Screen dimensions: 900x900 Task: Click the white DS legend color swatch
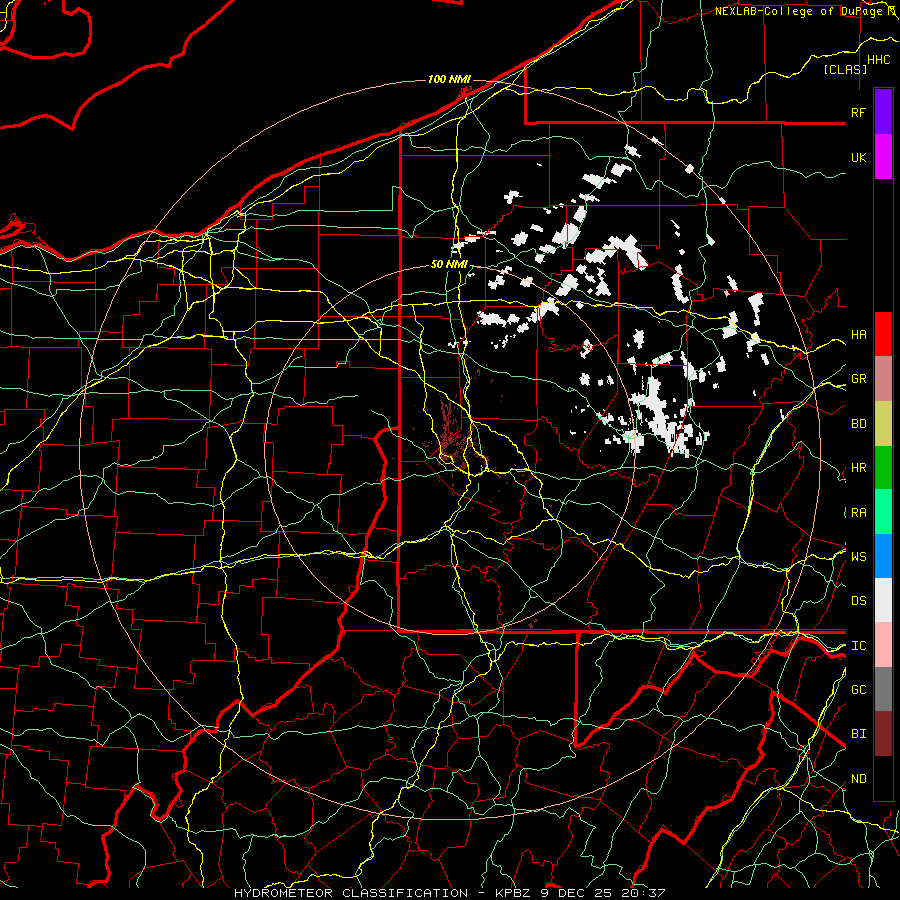click(x=883, y=600)
